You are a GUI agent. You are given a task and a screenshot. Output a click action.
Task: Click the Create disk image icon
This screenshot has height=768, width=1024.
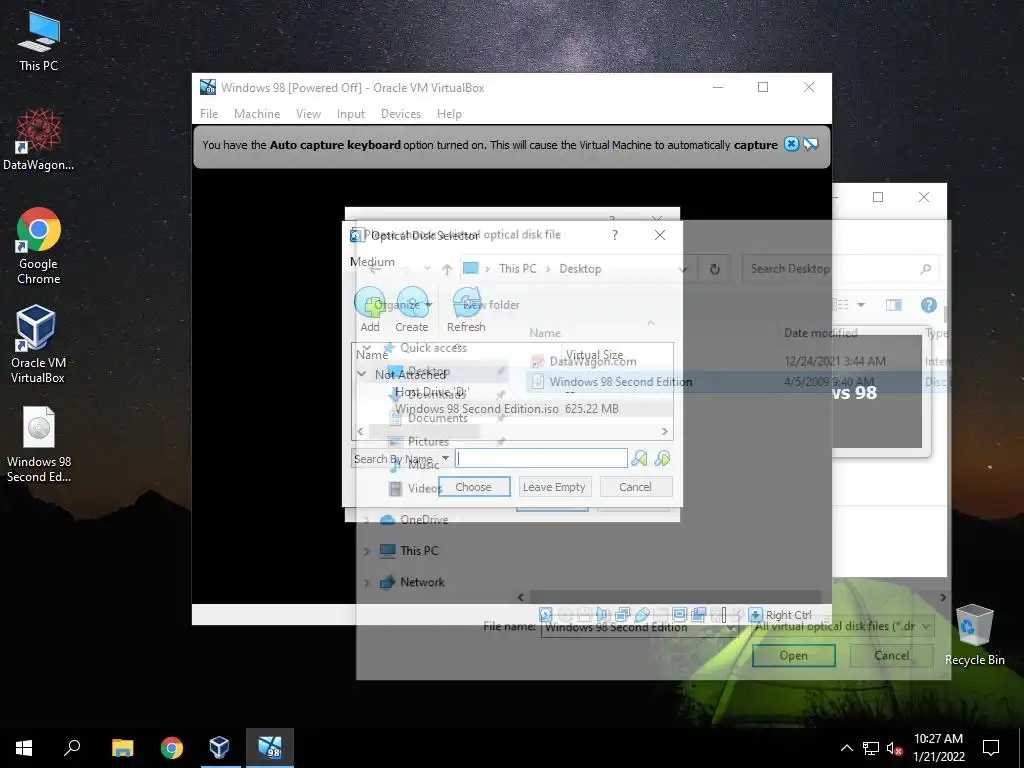point(412,304)
